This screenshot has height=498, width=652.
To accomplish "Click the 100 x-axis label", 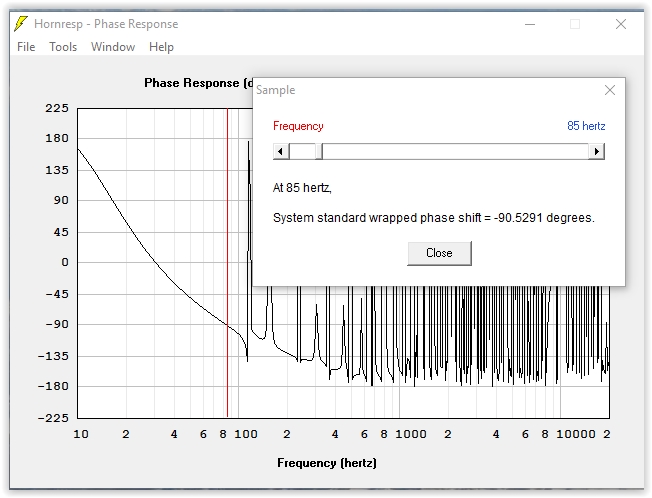I will pyautogui.click(x=246, y=434).
